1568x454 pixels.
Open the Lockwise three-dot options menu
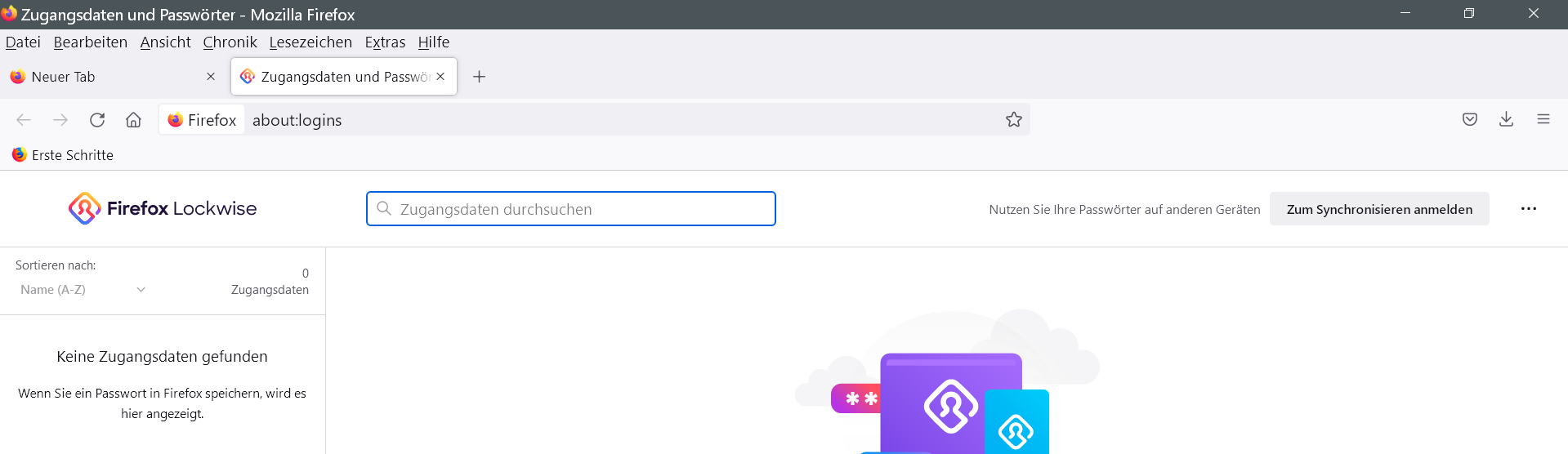pyautogui.click(x=1529, y=209)
